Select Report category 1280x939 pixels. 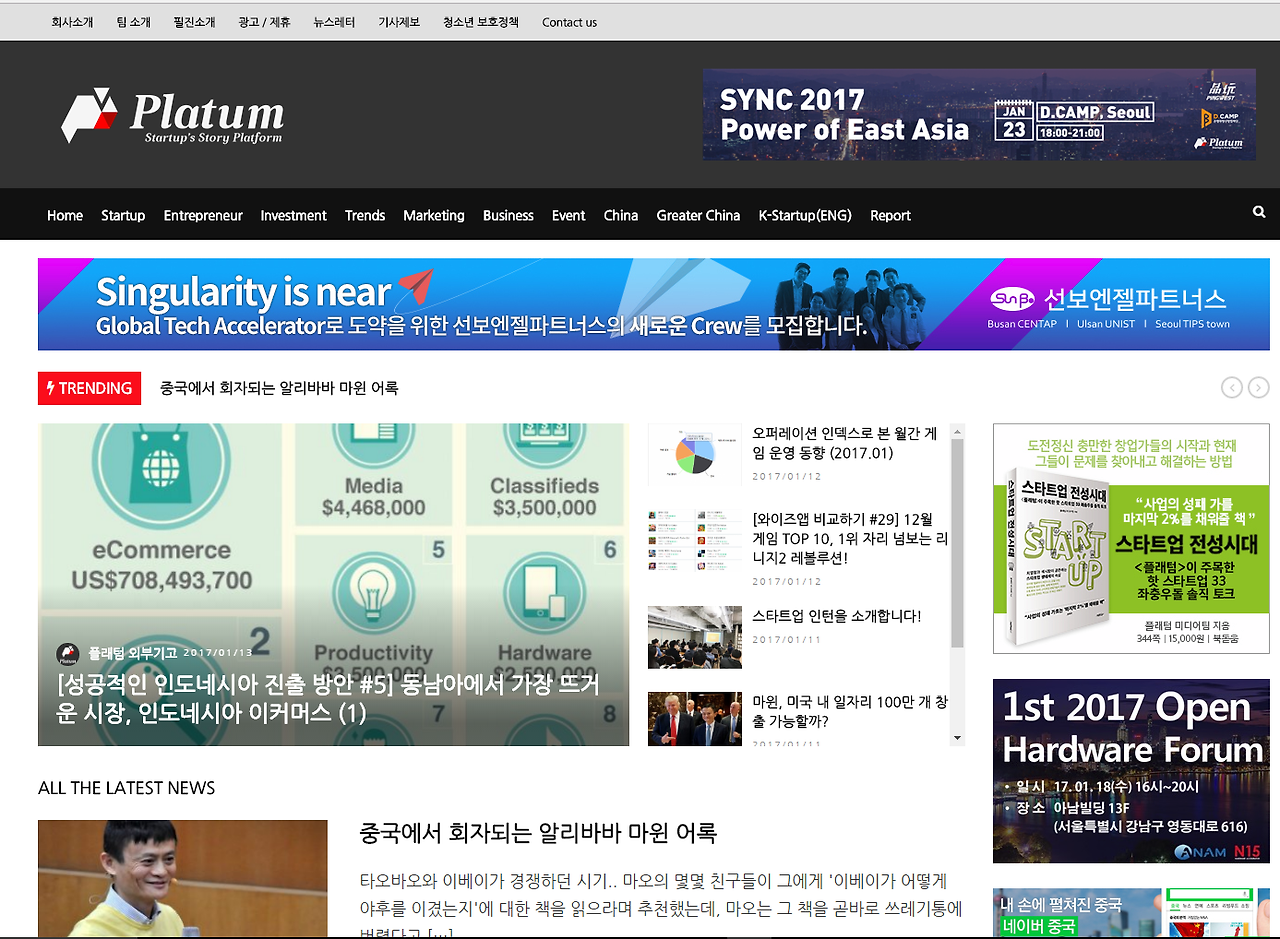pyautogui.click(x=890, y=215)
